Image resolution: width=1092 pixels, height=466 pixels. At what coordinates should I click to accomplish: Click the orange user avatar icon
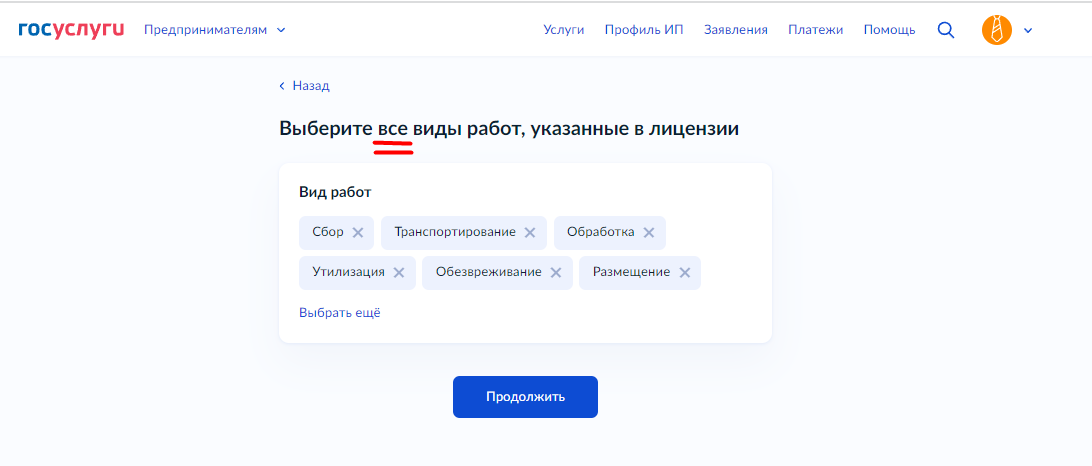pos(996,30)
